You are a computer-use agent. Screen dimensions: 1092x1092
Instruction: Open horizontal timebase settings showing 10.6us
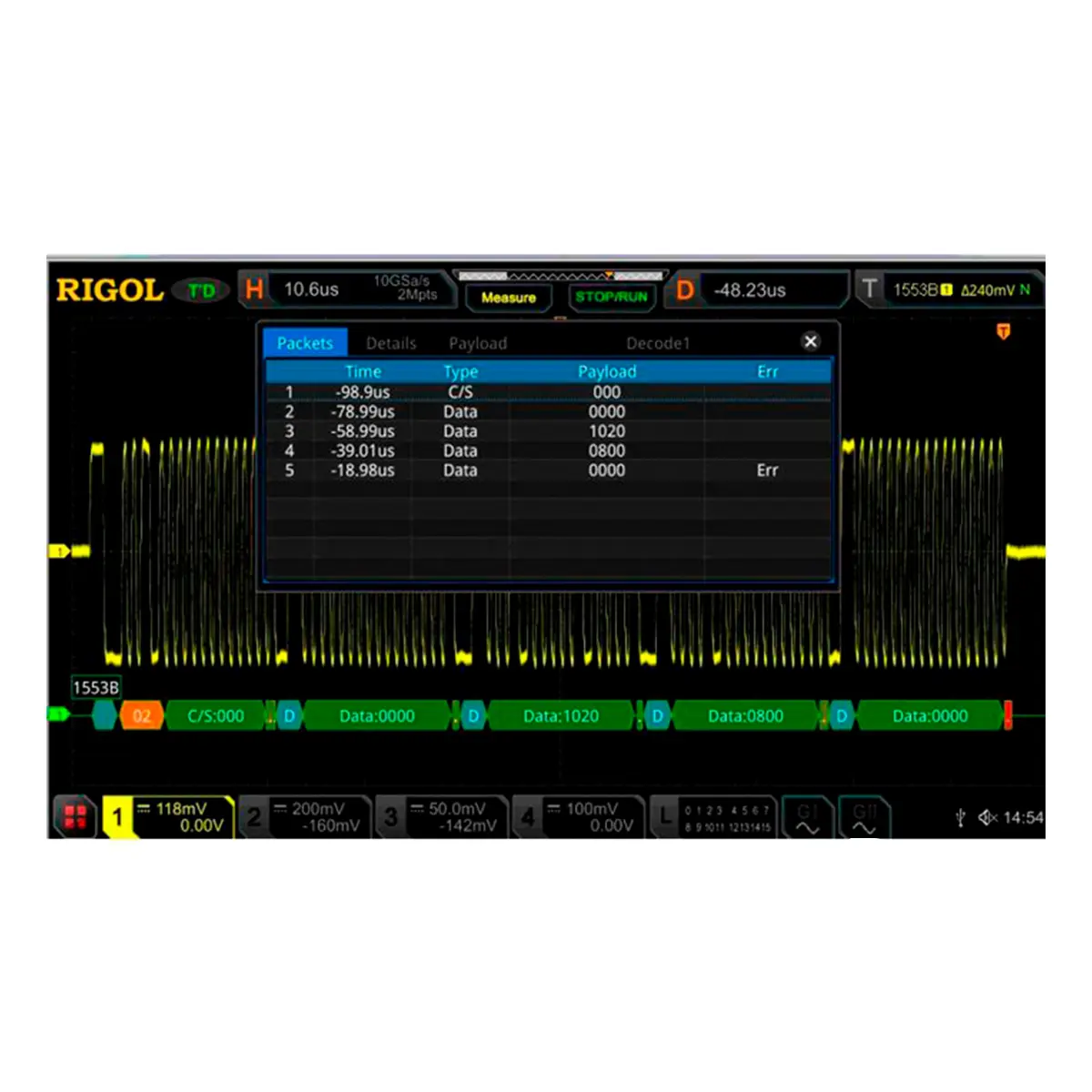coord(346,290)
